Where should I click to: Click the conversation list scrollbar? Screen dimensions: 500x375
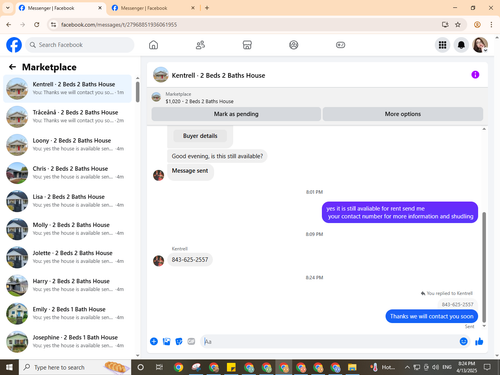(137, 92)
